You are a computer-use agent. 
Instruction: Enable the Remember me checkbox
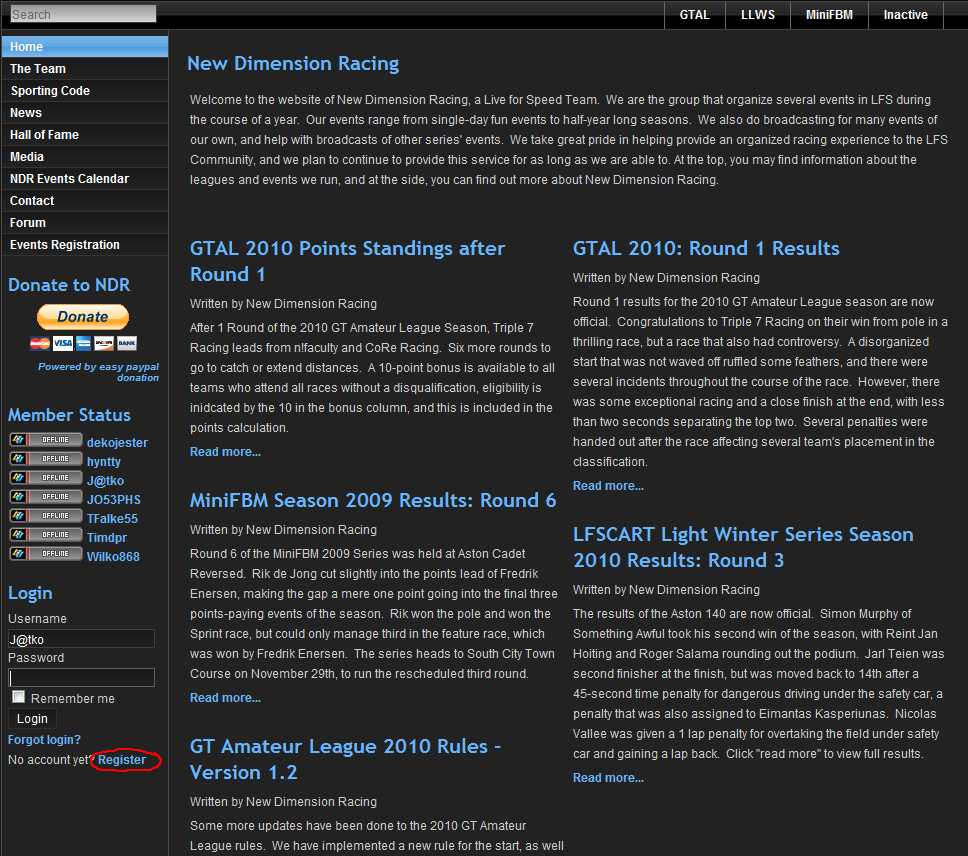pyautogui.click(x=19, y=697)
